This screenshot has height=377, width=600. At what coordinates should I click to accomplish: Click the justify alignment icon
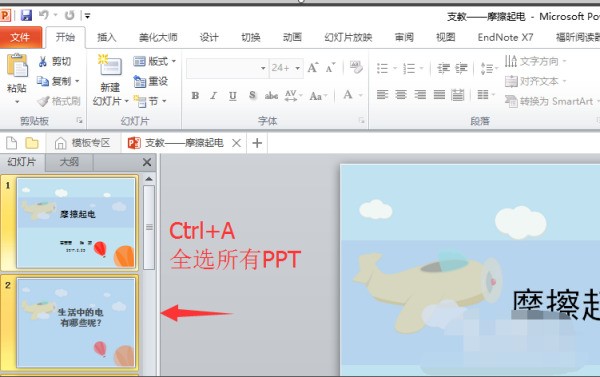439,94
